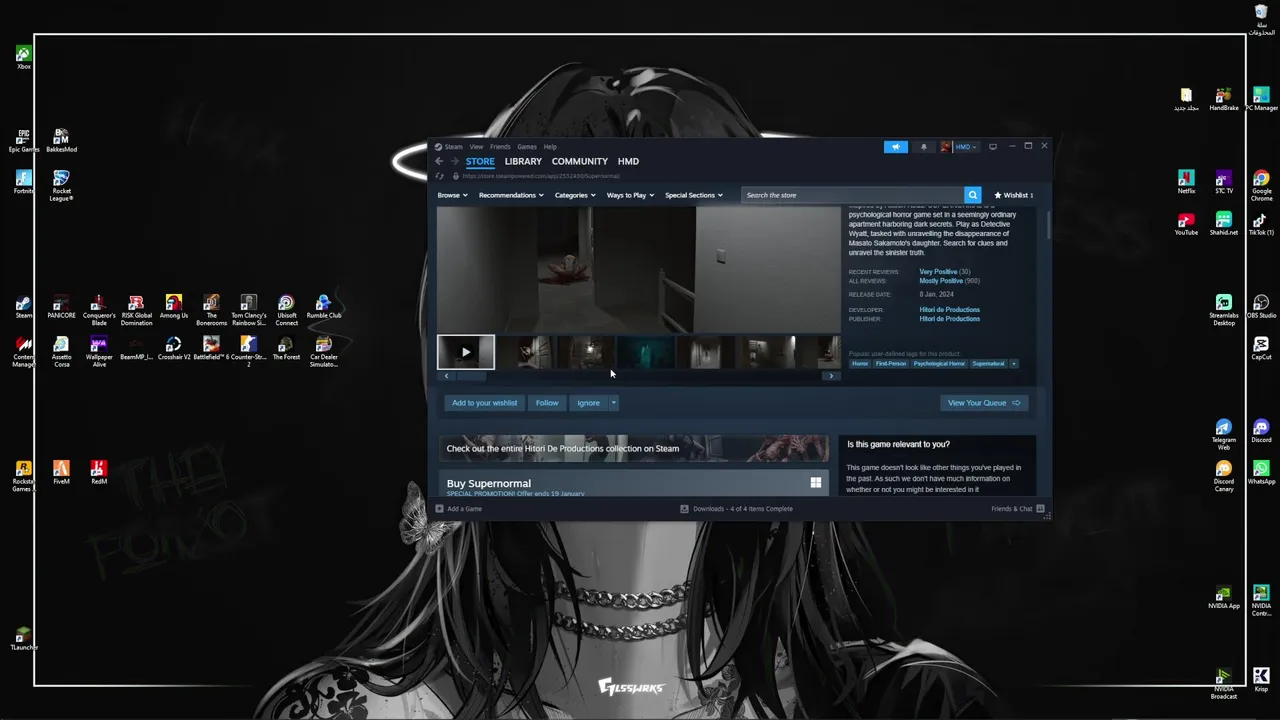The width and height of the screenshot is (1280, 720).
Task: Click the screenshot strip scroll handle
Action: pos(471,376)
